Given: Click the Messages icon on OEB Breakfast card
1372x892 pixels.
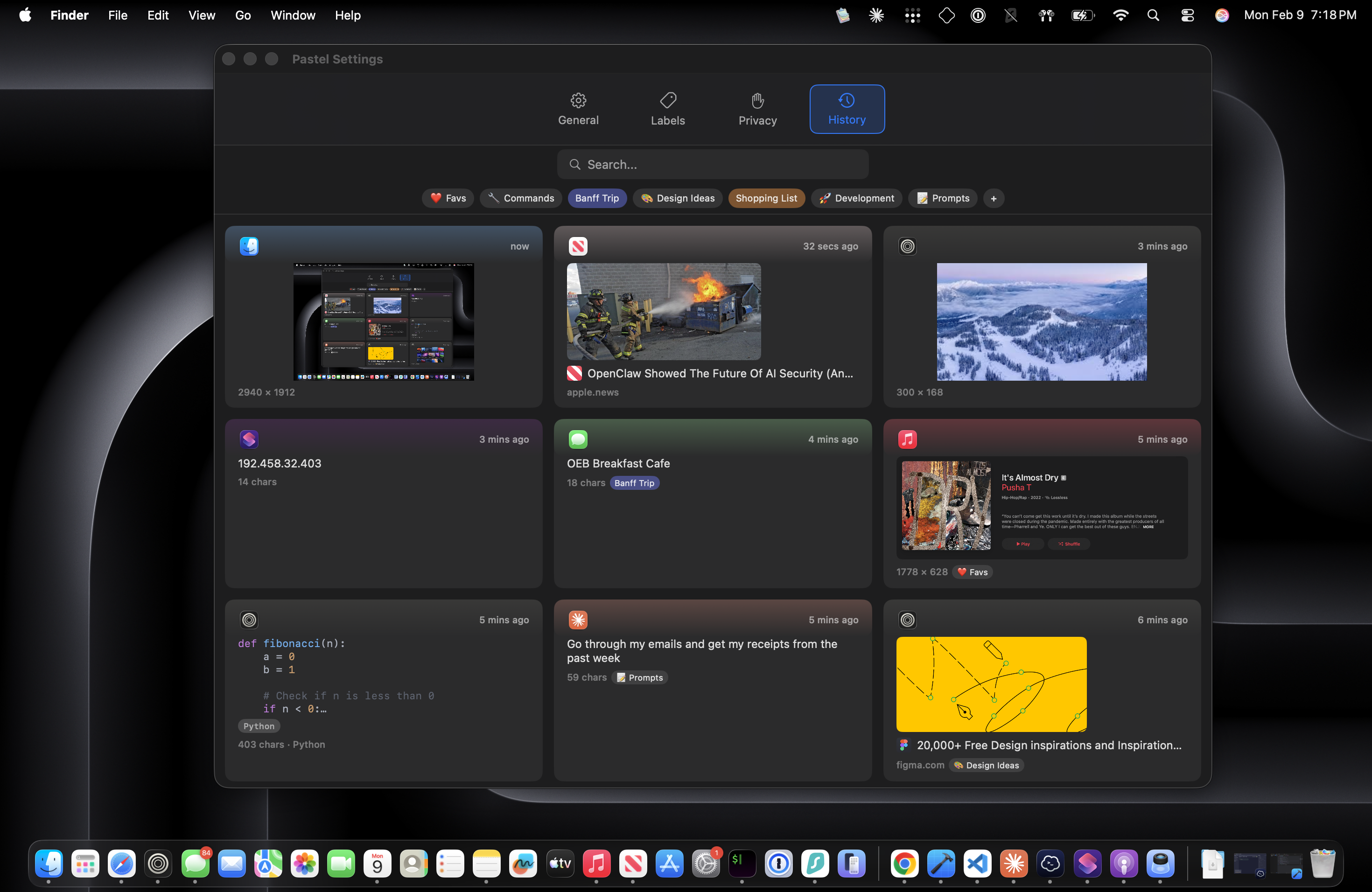Looking at the screenshot, I should [577, 439].
